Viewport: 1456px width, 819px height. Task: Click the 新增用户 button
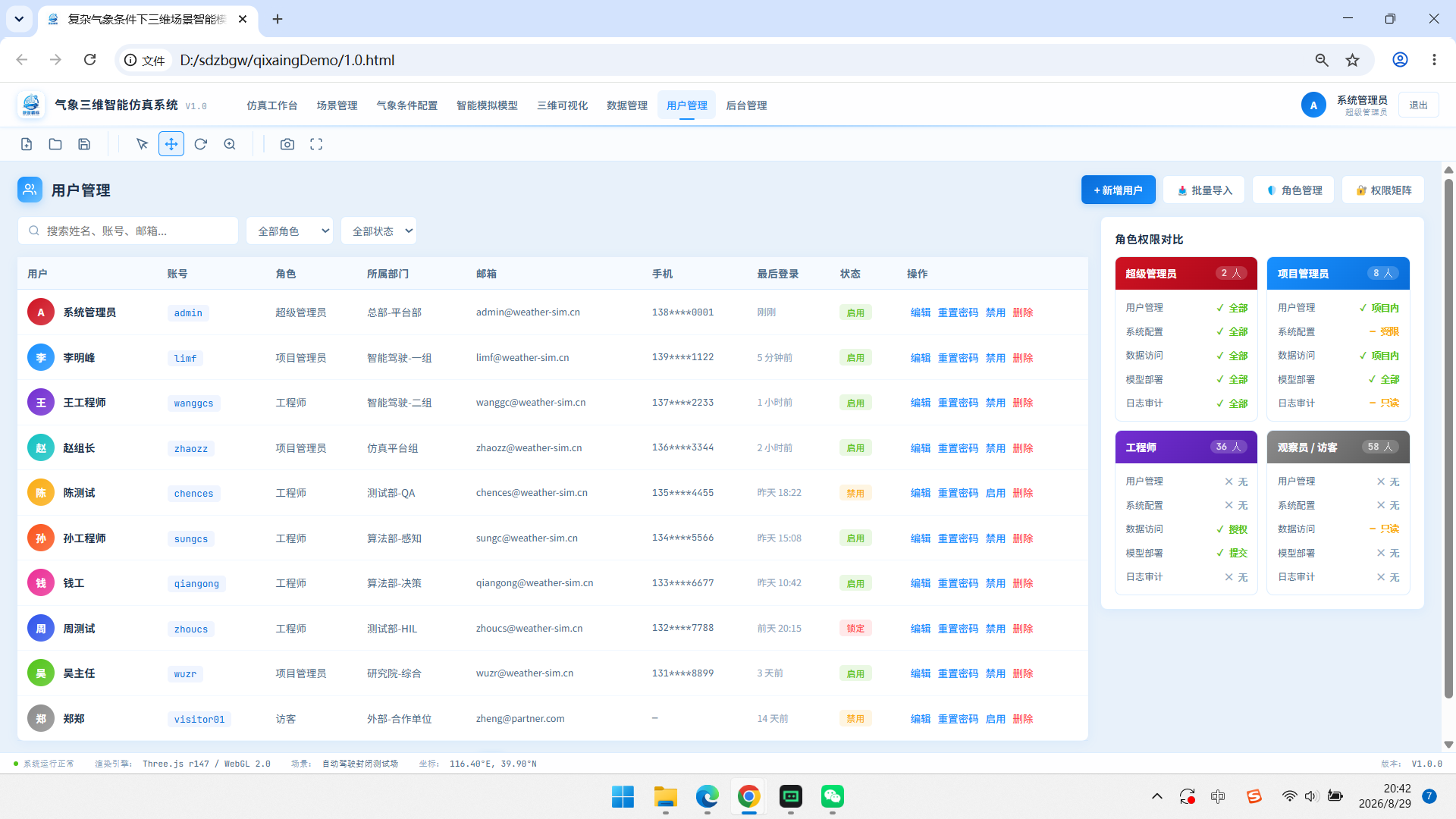coord(1118,190)
